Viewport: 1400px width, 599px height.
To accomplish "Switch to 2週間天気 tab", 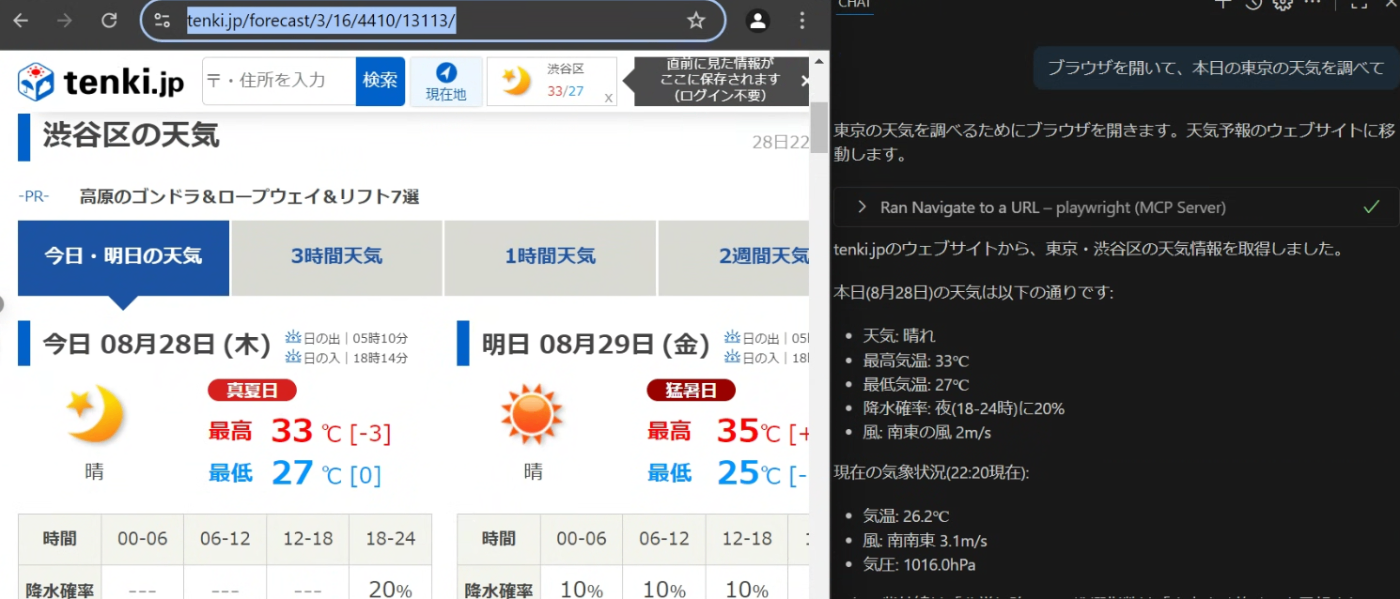I will [x=734, y=257].
